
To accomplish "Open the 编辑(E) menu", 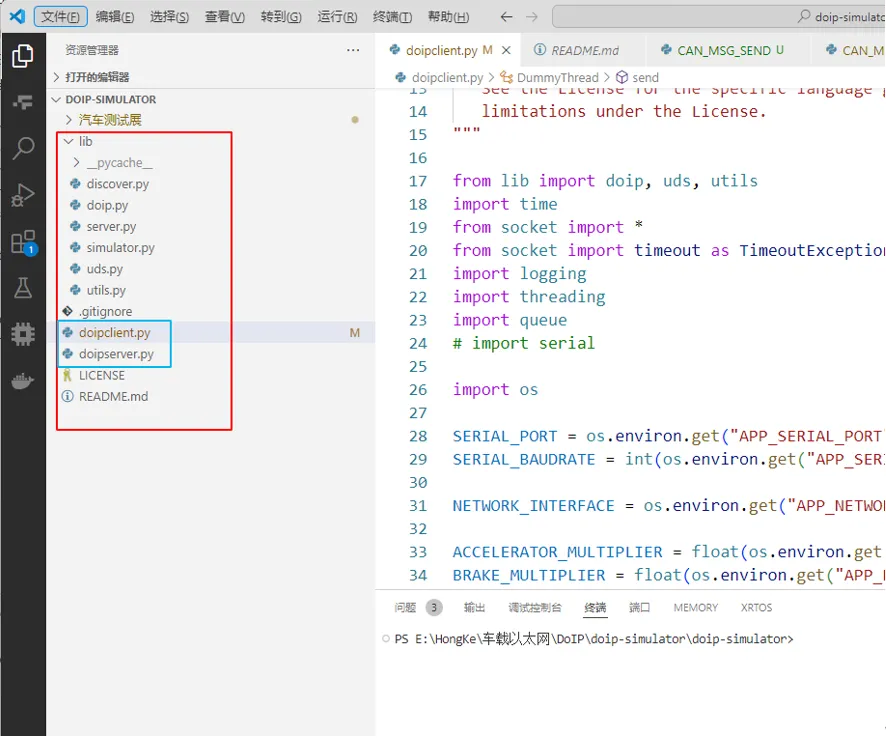I will point(115,16).
